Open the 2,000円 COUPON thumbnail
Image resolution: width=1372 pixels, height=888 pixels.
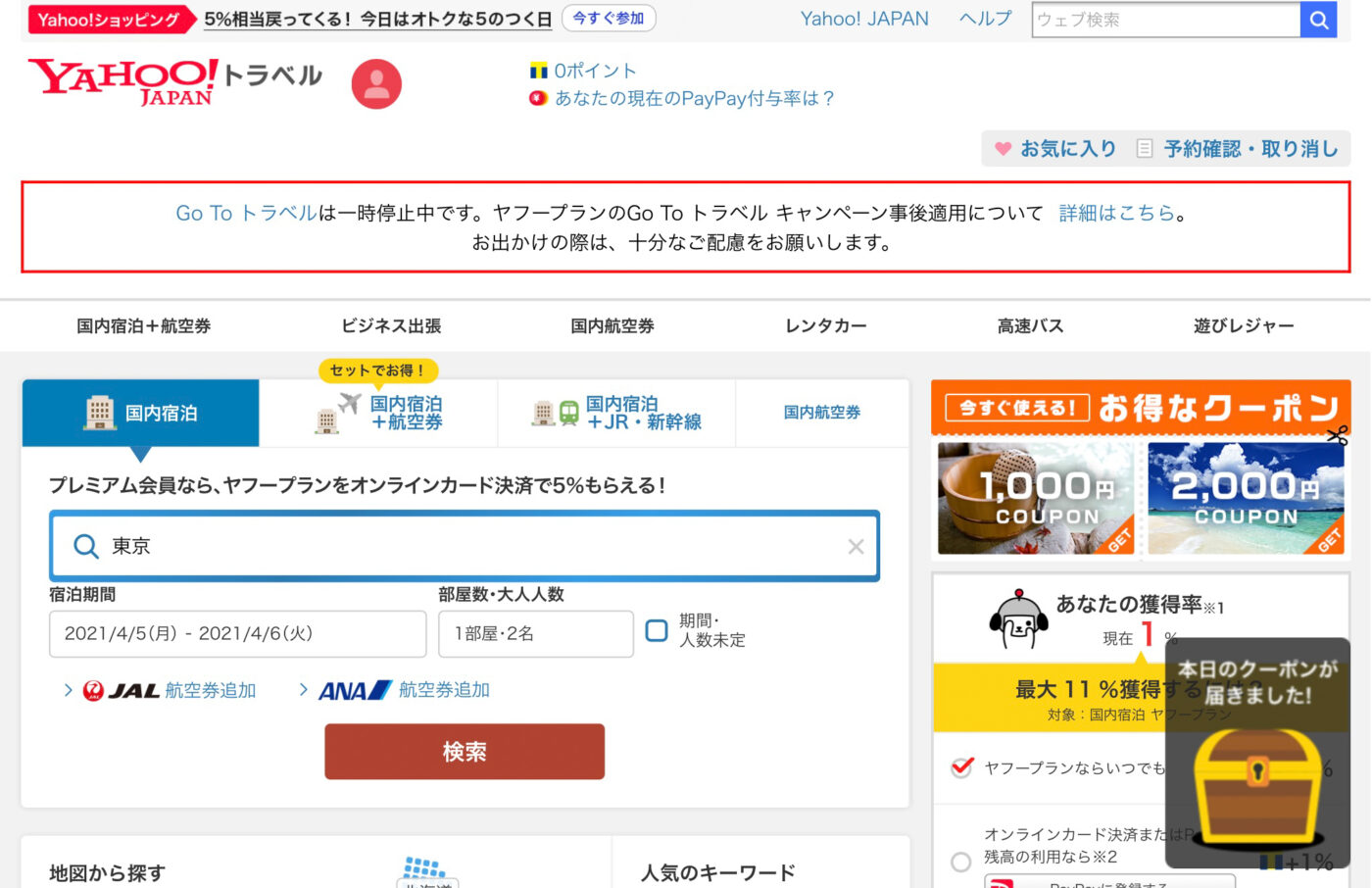click(1246, 498)
